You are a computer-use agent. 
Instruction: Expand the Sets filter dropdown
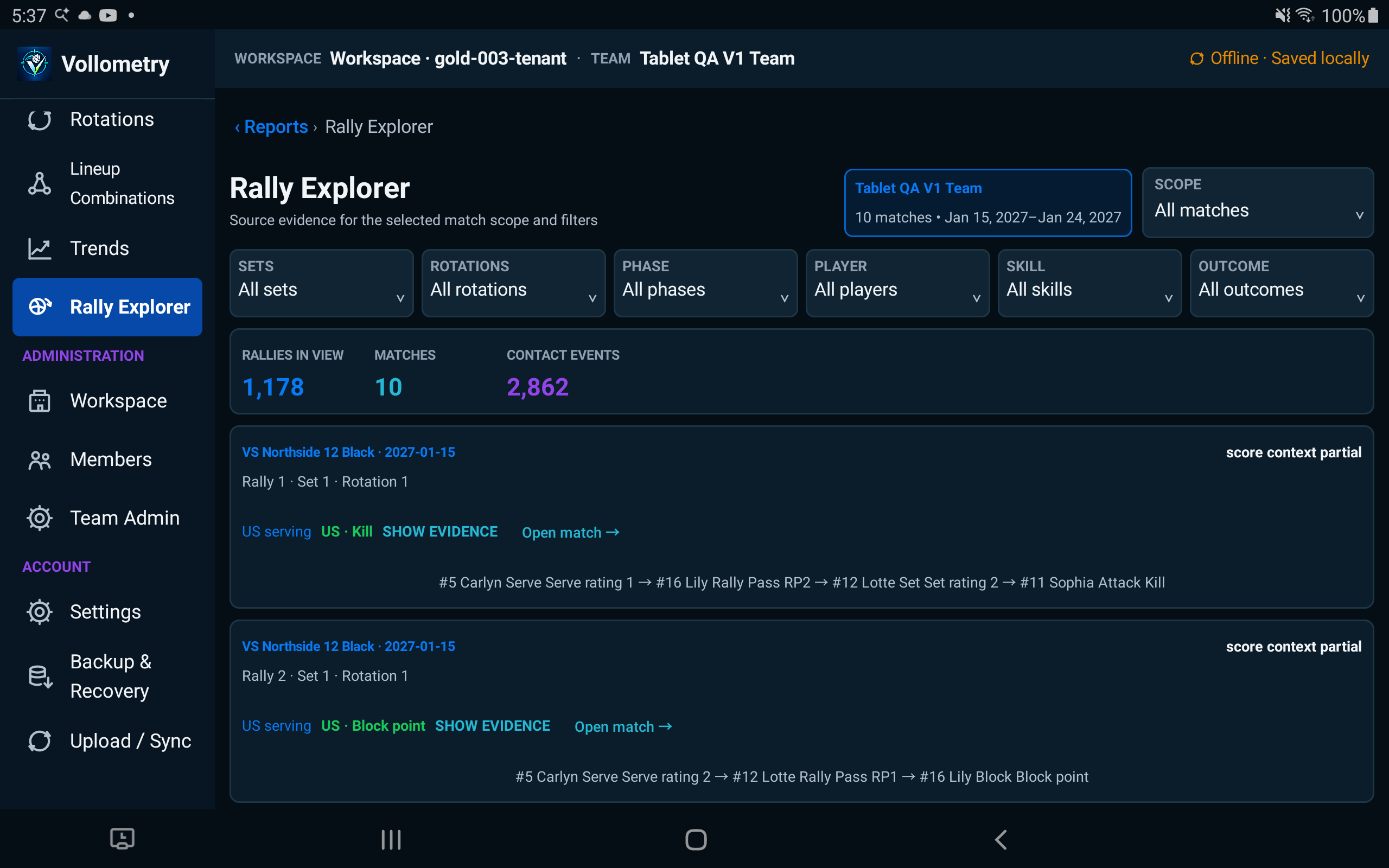pyautogui.click(x=321, y=283)
